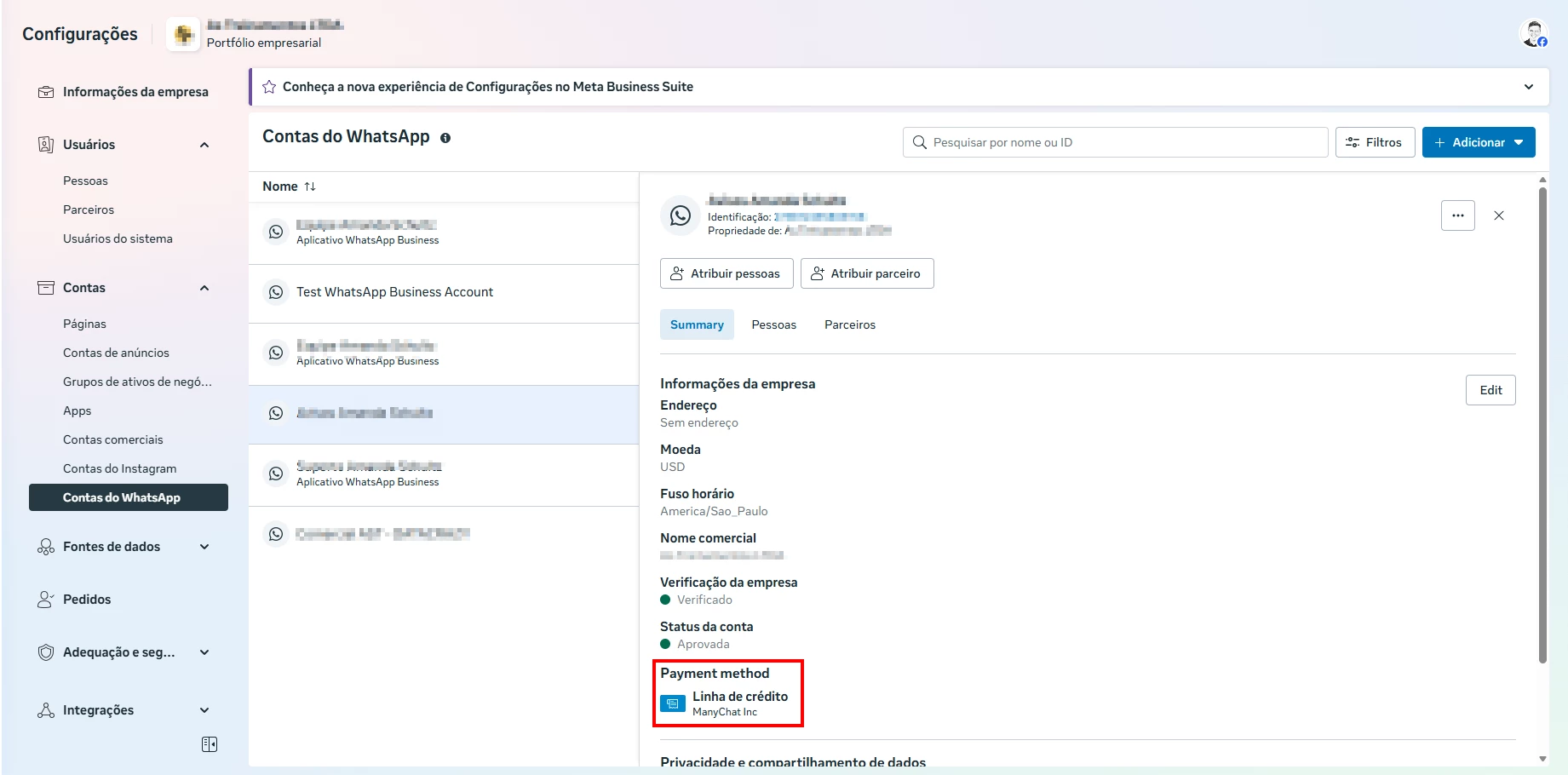Click Atribuir pessoas button
This screenshot has height=775, width=1568.
pos(727,273)
